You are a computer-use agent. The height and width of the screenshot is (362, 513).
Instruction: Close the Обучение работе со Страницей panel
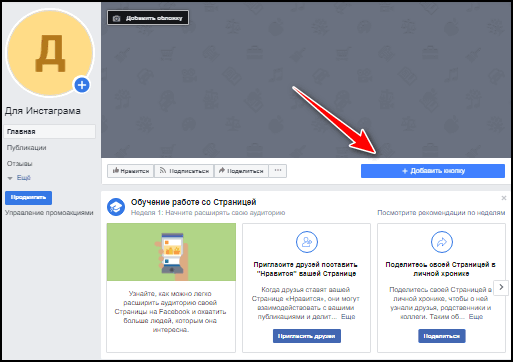504,198
